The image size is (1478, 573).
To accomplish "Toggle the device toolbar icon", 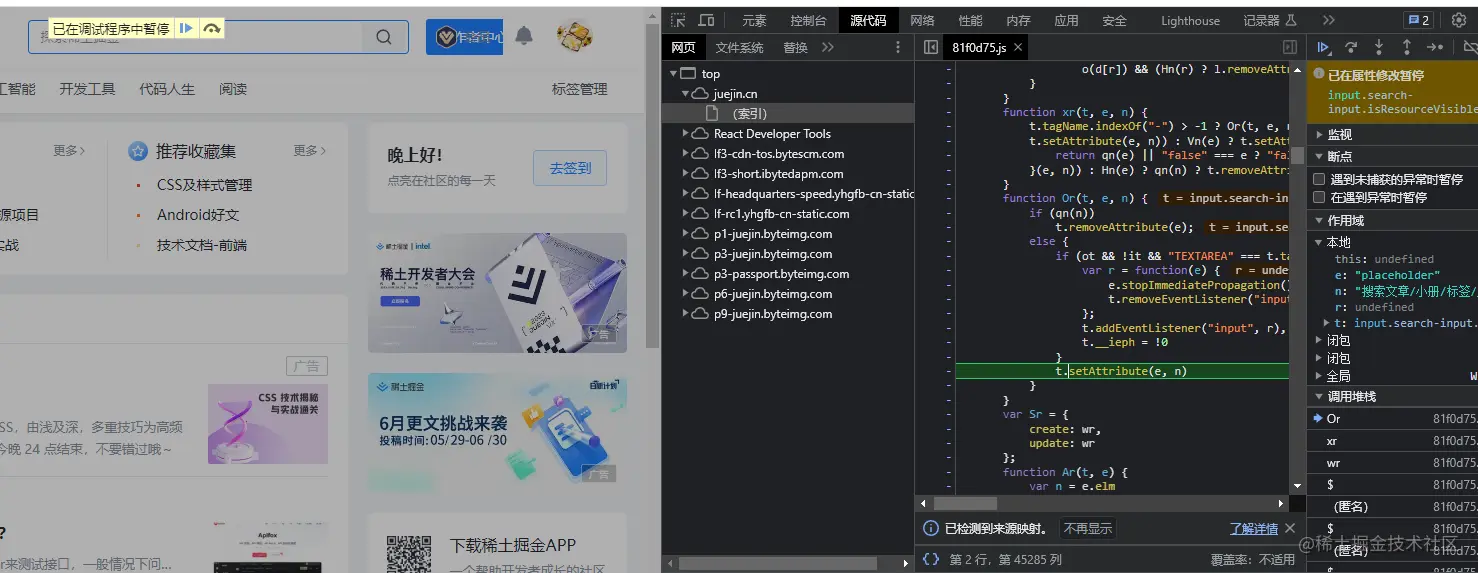I will 706,20.
